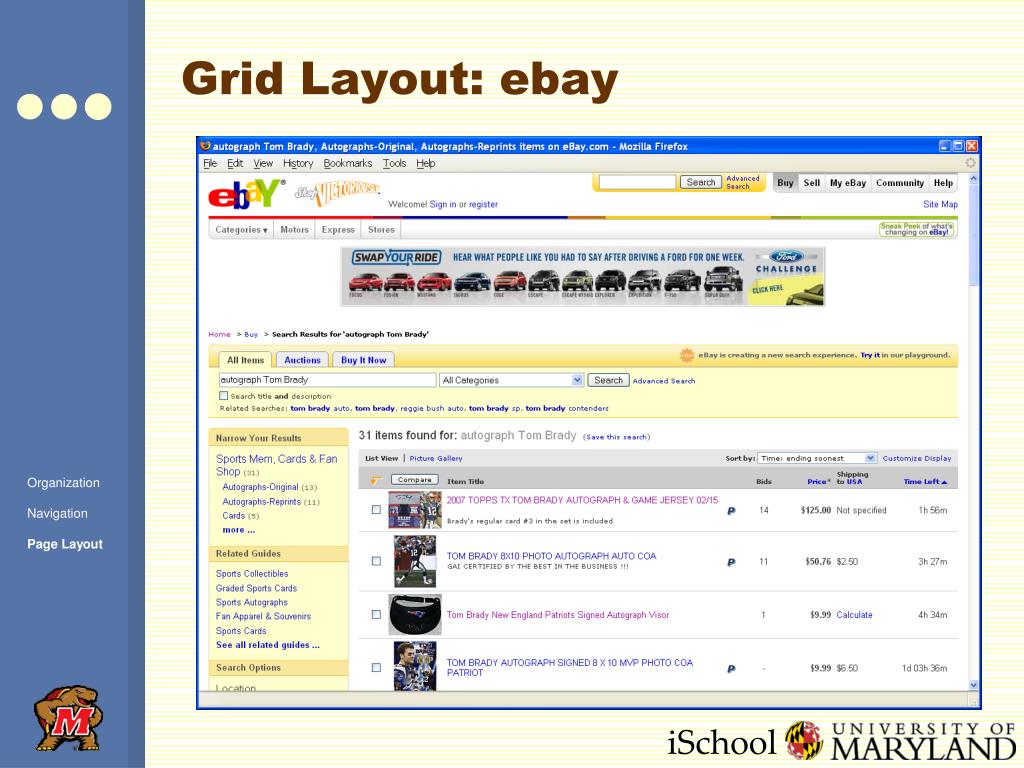1024x768 pixels.
Task: Click the page scrollbar up arrow
Action: [973, 178]
